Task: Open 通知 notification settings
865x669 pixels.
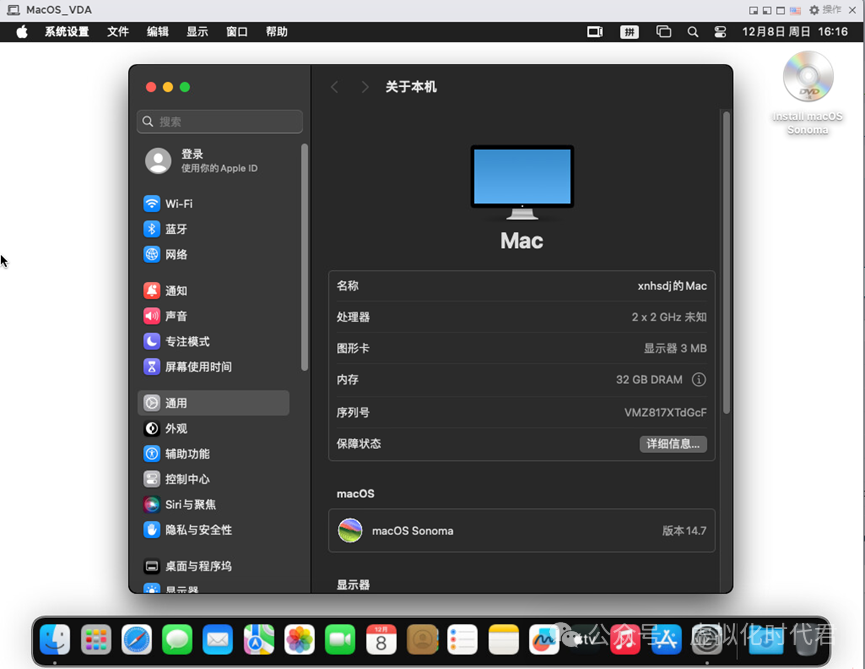Action: point(177,290)
